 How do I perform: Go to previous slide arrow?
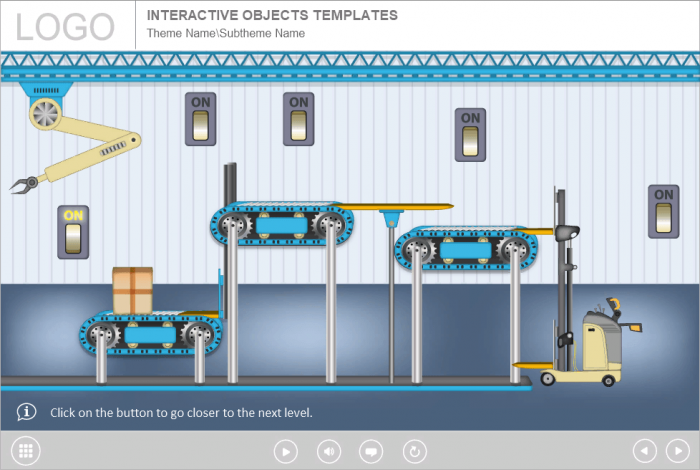(645, 452)
